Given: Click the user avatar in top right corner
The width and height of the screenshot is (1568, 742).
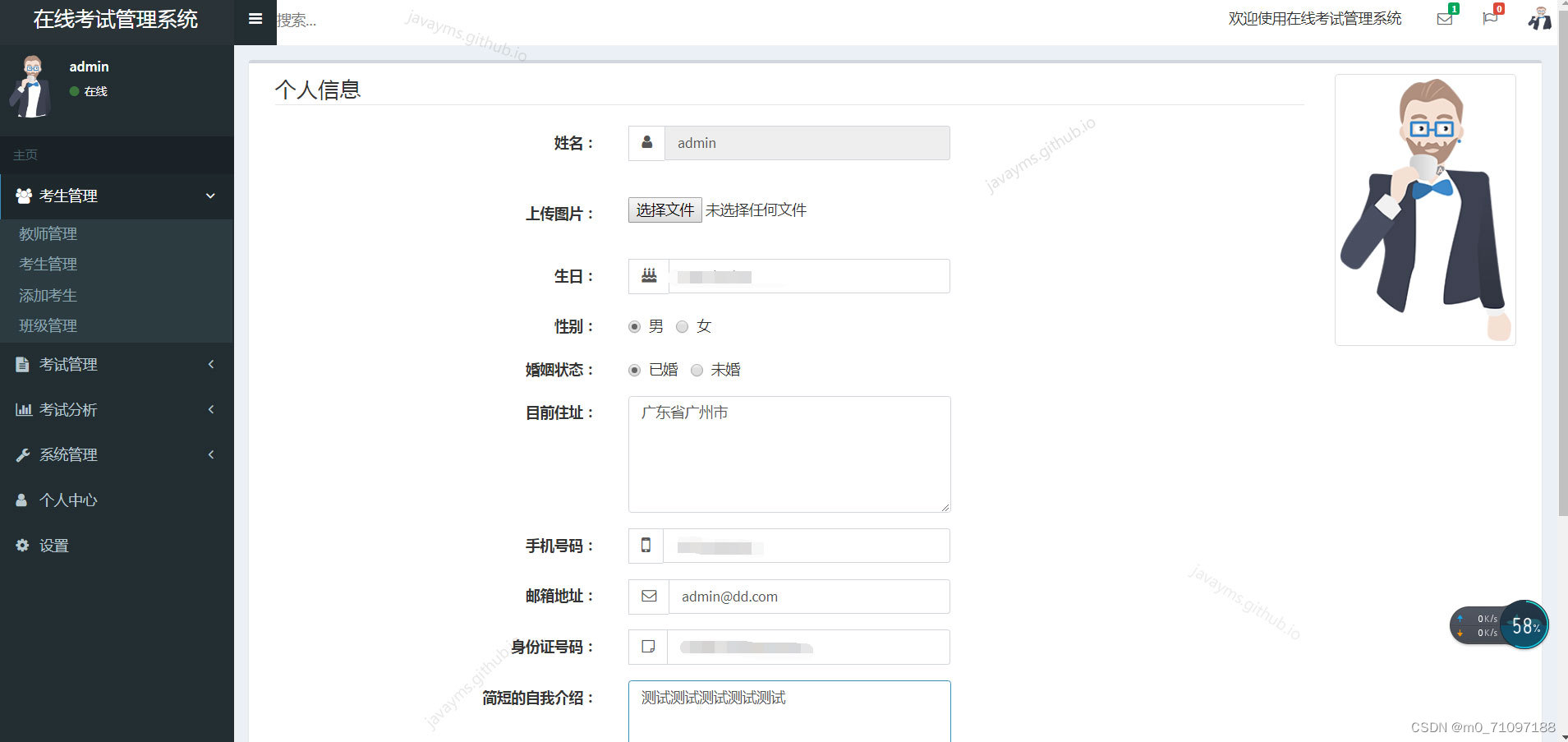Looking at the screenshot, I should pos(1540,18).
